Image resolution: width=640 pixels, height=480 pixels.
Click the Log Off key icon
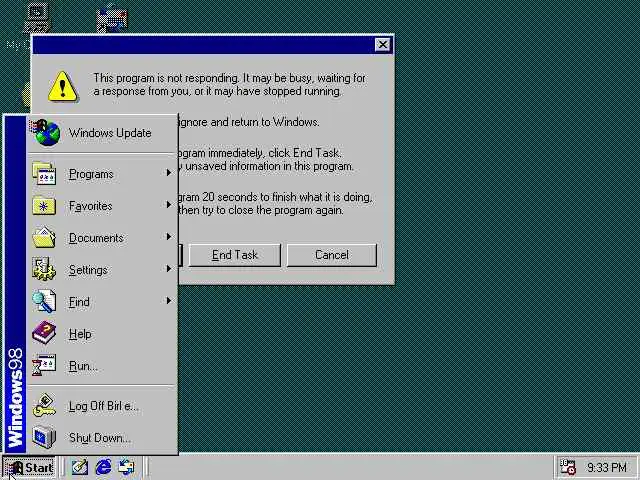tap(44, 405)
